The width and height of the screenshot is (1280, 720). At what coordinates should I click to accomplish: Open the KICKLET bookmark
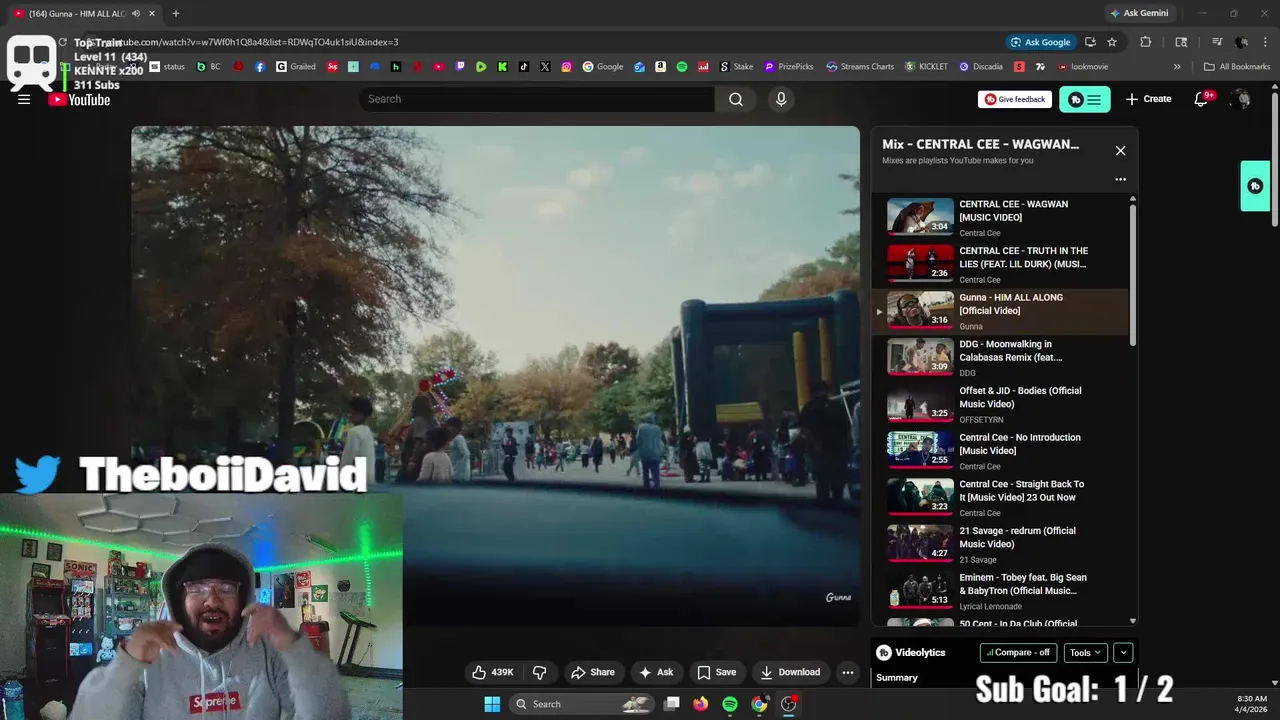pos(926,67)
